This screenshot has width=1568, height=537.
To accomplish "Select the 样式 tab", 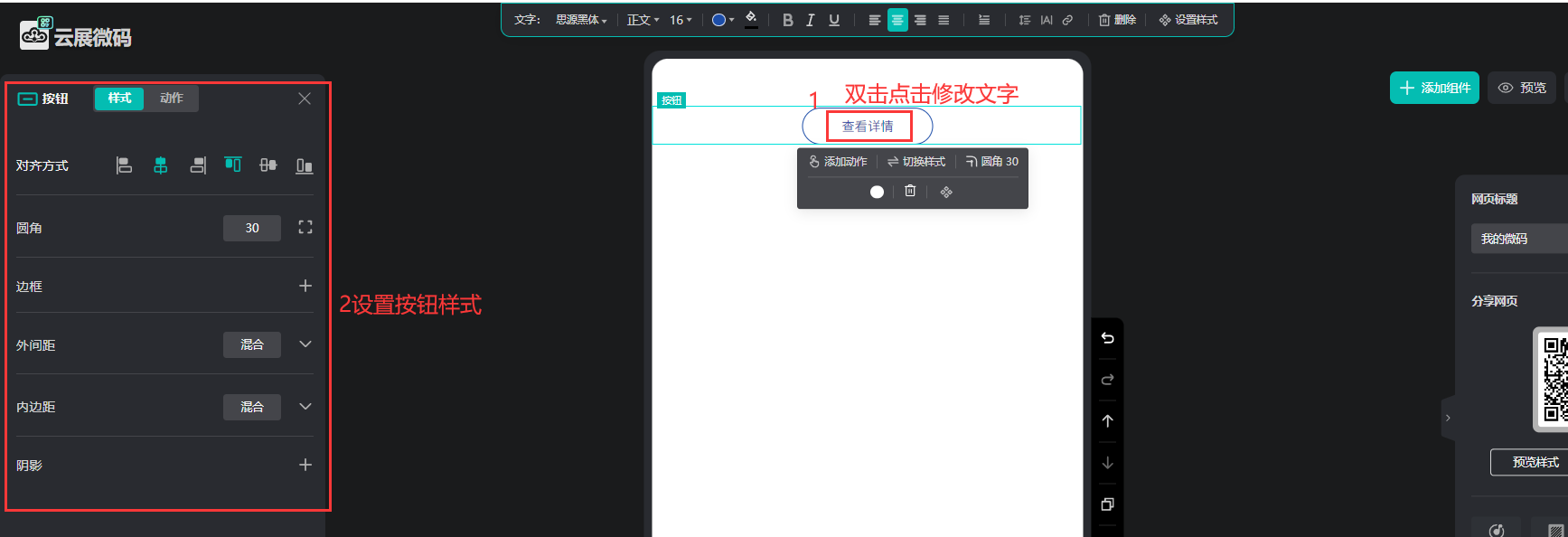I will [119, 98].
